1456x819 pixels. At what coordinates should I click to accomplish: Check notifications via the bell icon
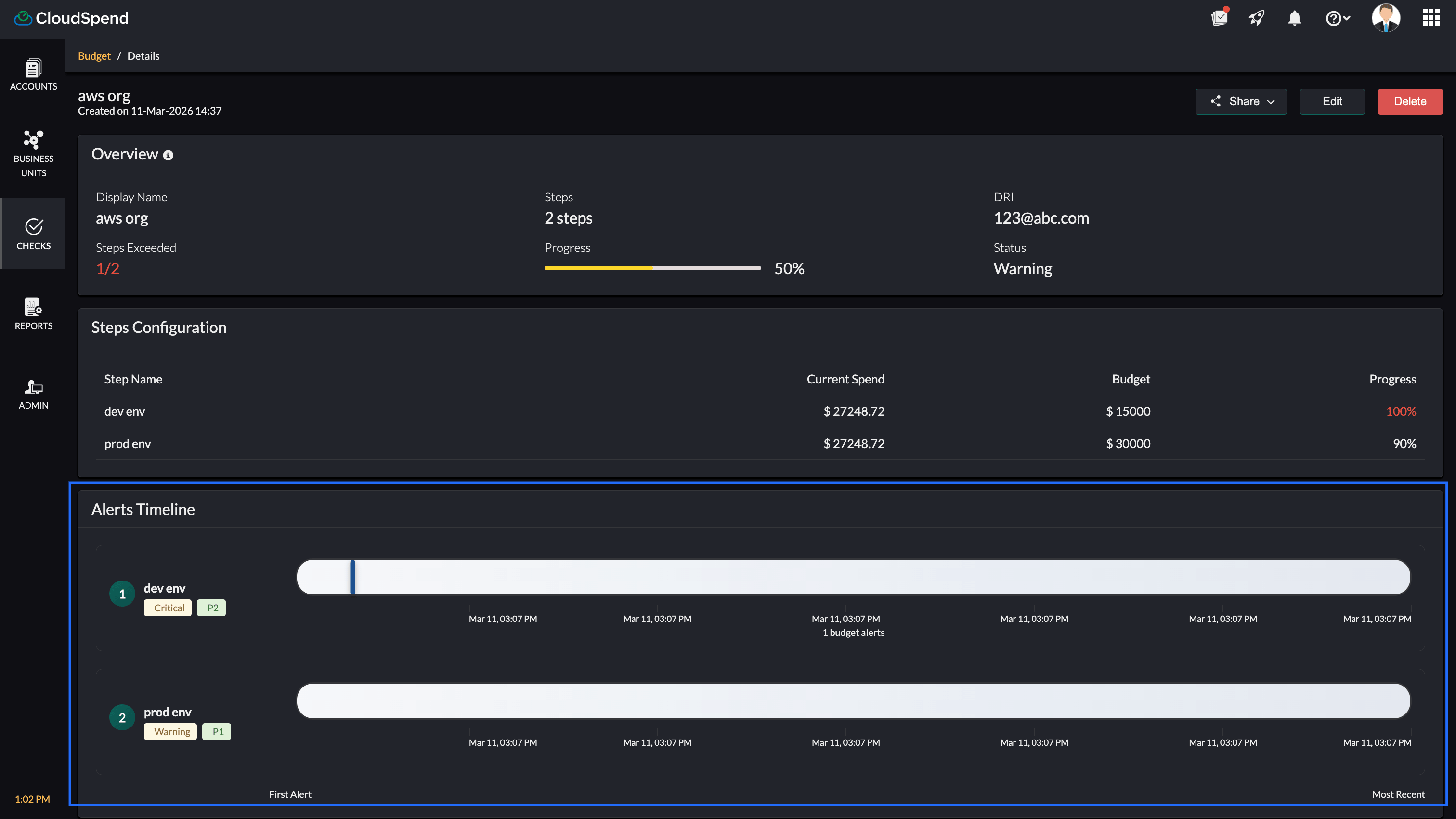tap(1294, 18)
